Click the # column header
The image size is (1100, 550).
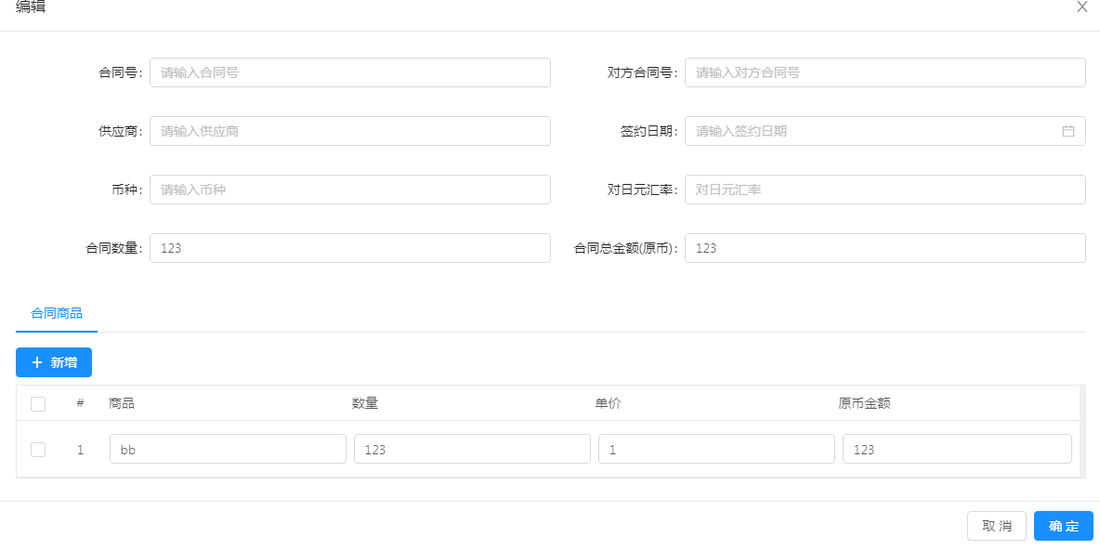click(80, 403)
